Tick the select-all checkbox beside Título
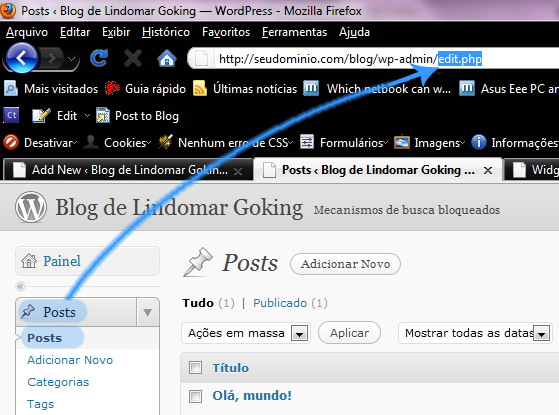559x415 pixels. 195,368
